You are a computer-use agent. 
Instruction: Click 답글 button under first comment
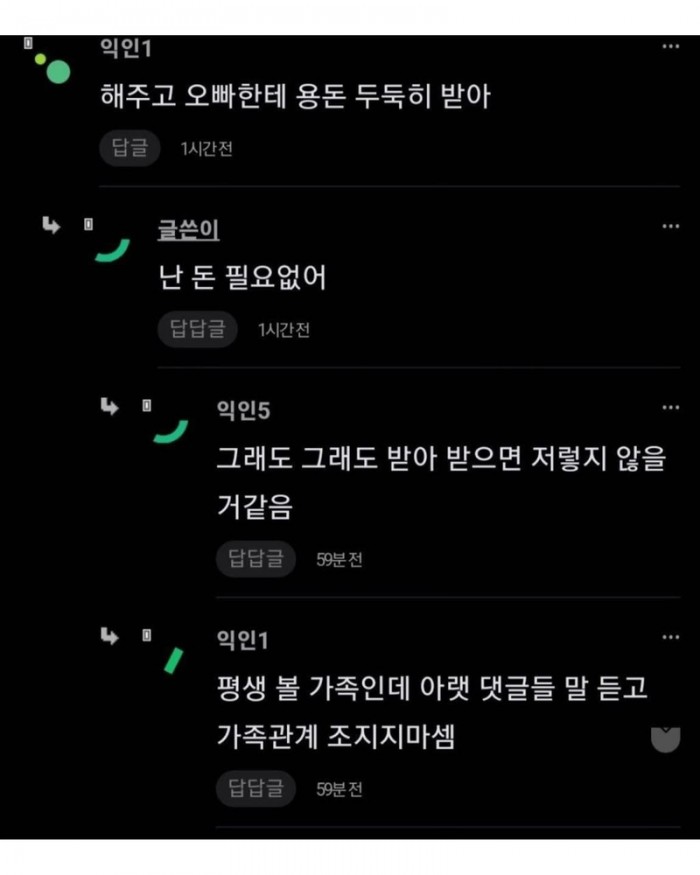[130, 148]
